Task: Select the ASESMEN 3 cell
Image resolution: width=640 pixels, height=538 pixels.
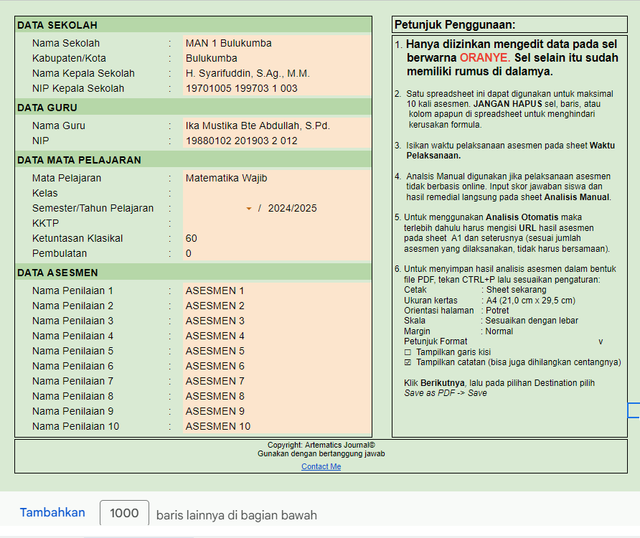Action: coord(277,321)
